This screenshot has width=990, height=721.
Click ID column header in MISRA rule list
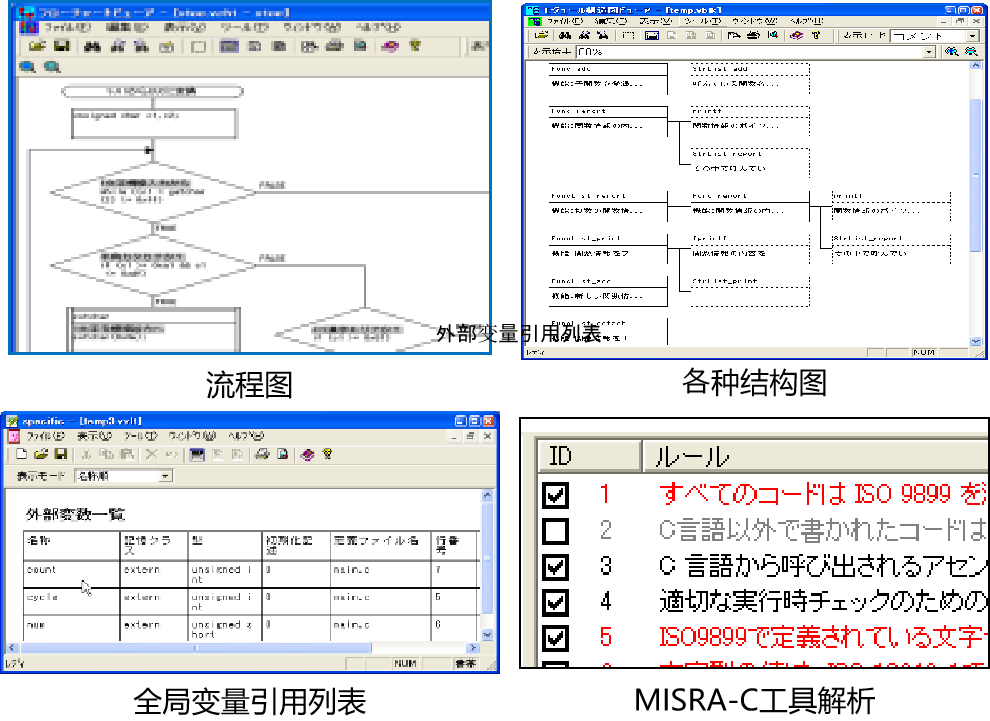click(590, 456)
